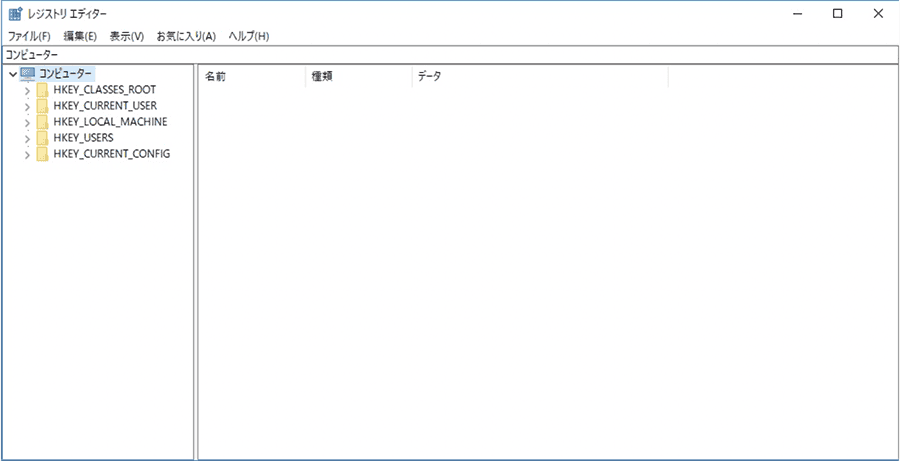Collapse the コンピューター root node chevron
The image size is (900, 461).
click(x=13, y=74)
